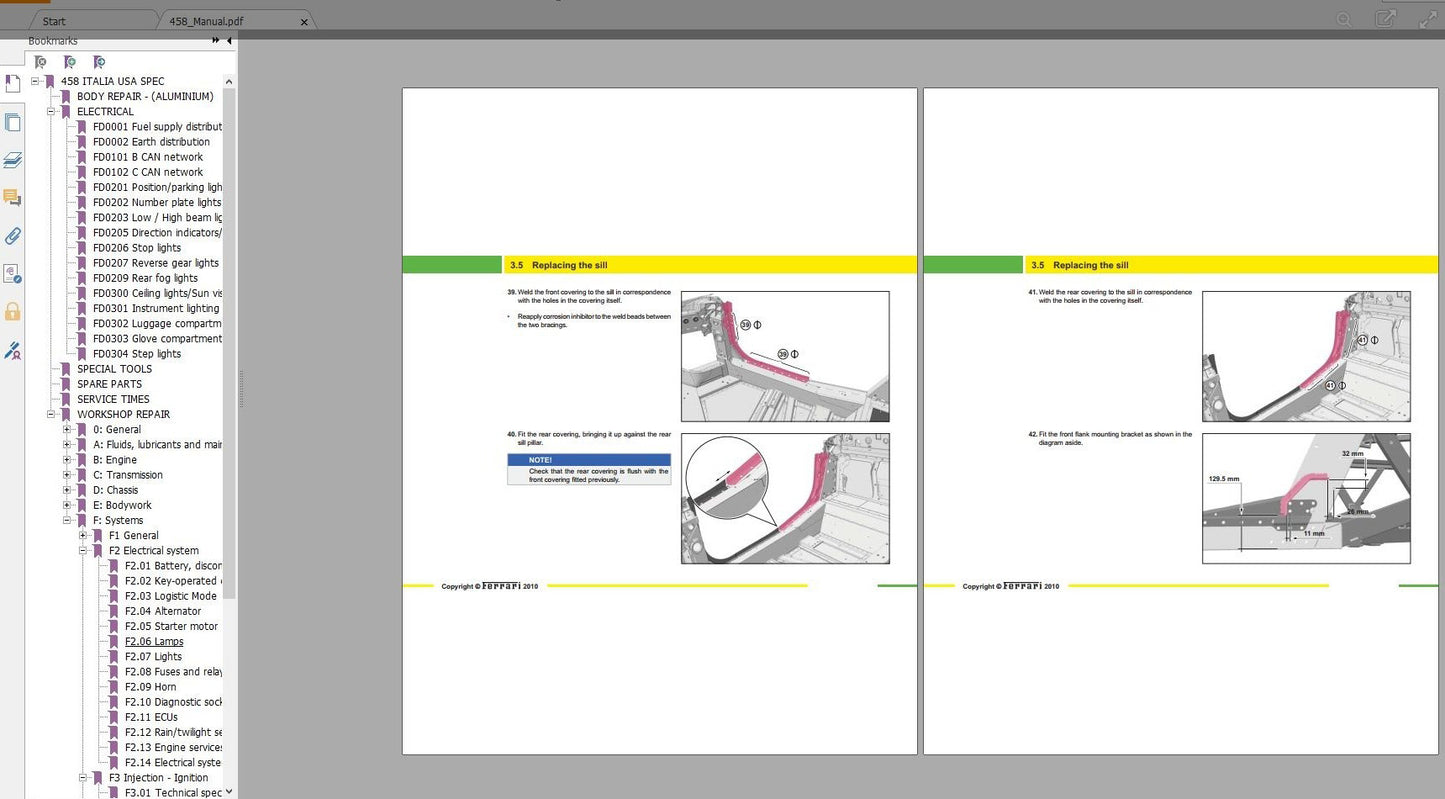Open the Bookmarks panel icon in sidebar

tap(12, 84)
